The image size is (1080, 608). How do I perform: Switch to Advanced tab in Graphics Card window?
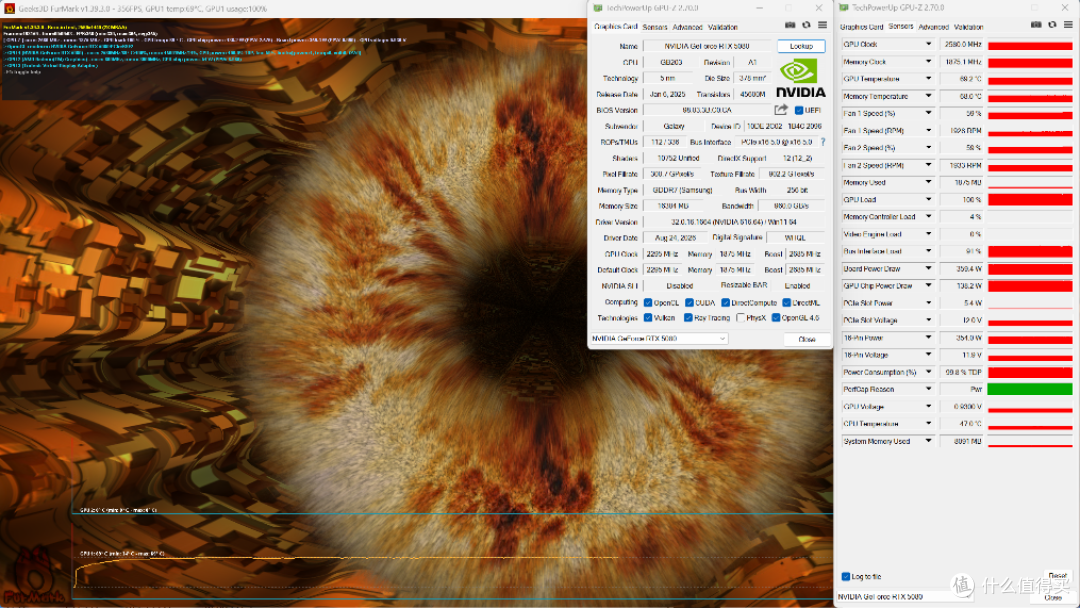click(x=687, y=27)
